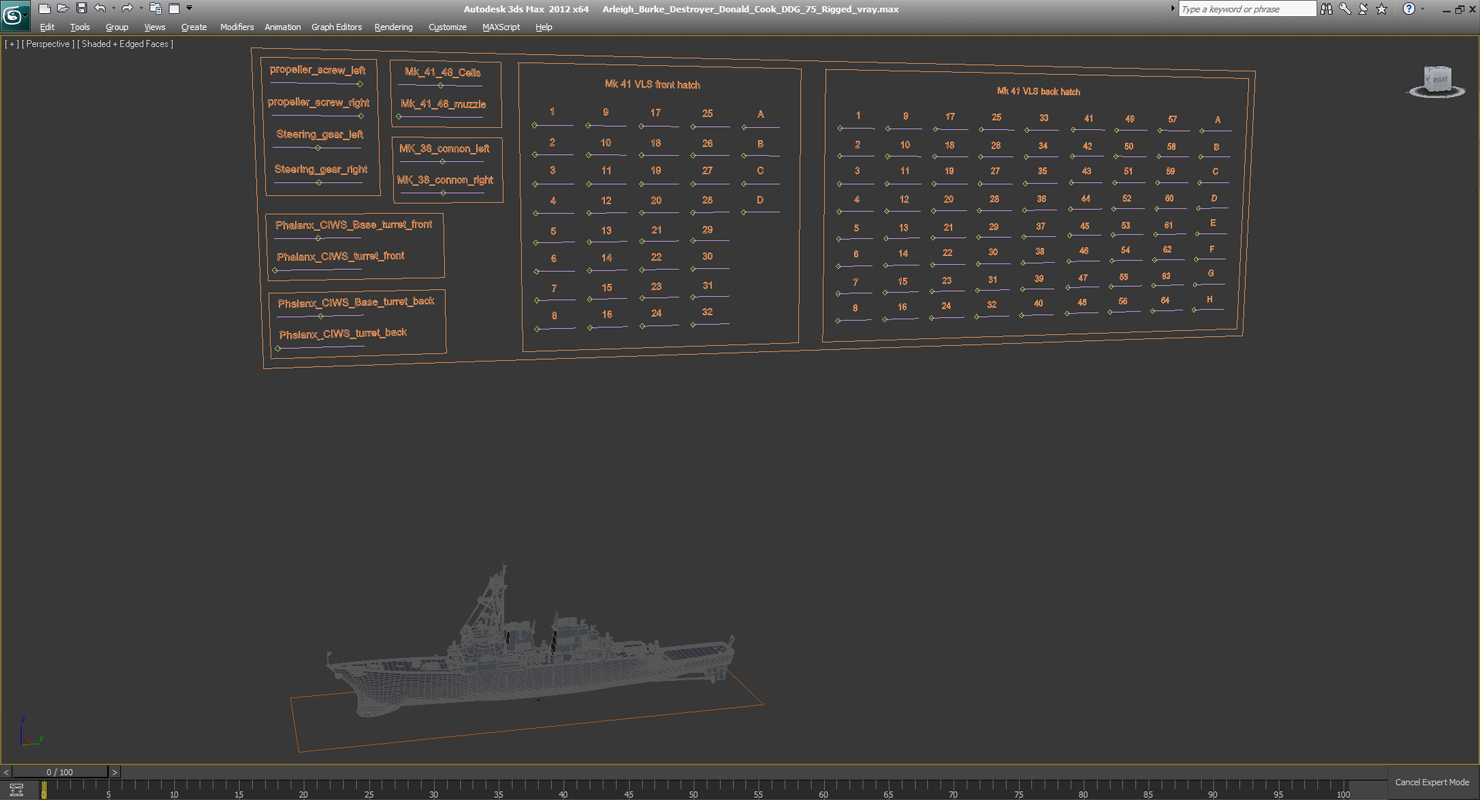Click the Mk_41_48_Cells label
This screenshot has width=1480, height=800.
(442, 73)
